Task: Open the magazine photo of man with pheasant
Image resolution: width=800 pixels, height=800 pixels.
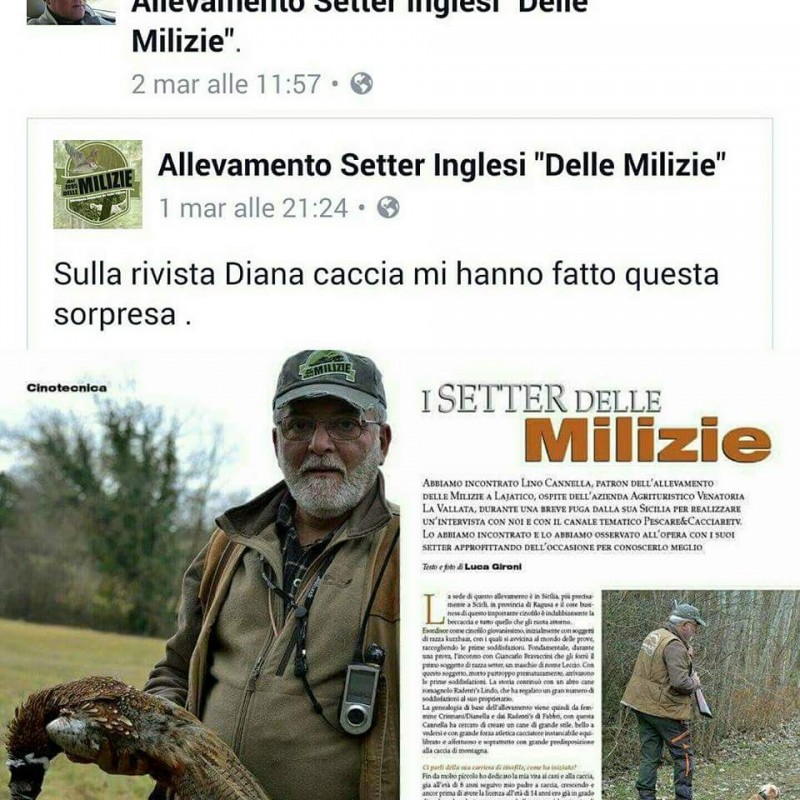Action: (200, 575)
